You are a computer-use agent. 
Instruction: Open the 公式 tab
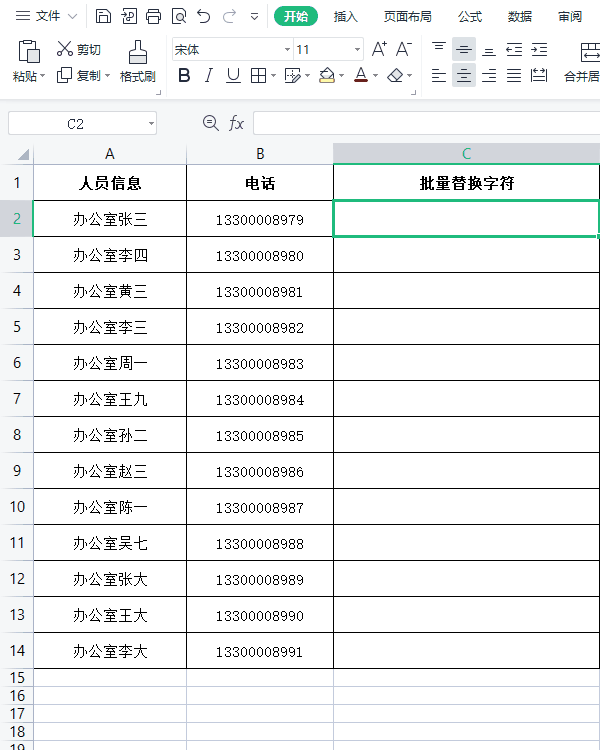[469, 16]
